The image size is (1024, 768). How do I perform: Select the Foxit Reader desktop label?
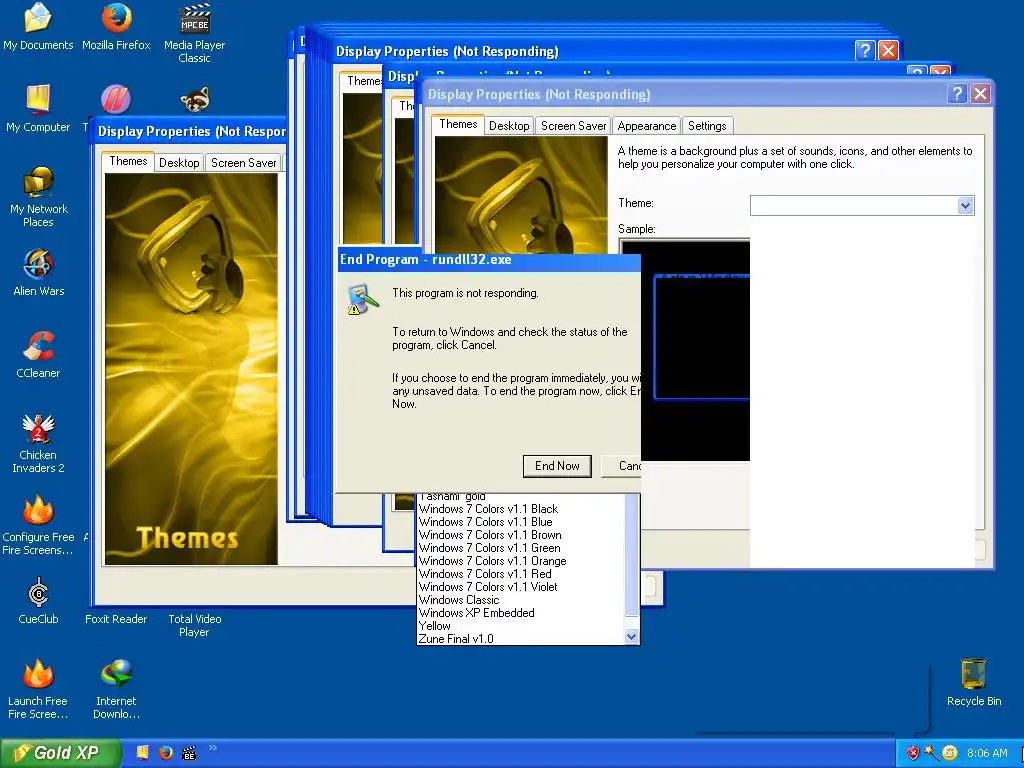(116, 619)
